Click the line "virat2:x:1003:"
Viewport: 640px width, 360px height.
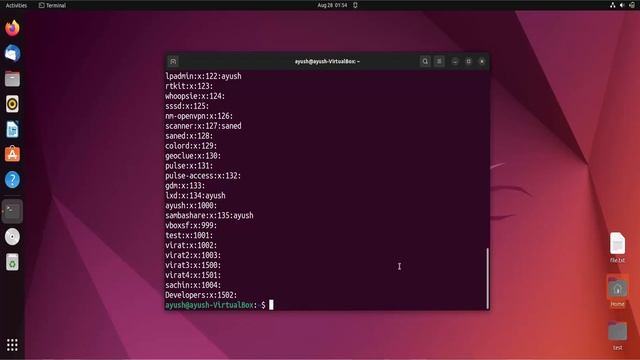pos(193,255)
